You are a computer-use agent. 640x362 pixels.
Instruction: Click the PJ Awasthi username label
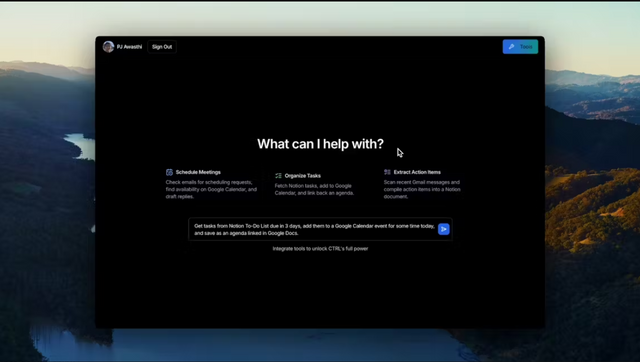(129, 47)
